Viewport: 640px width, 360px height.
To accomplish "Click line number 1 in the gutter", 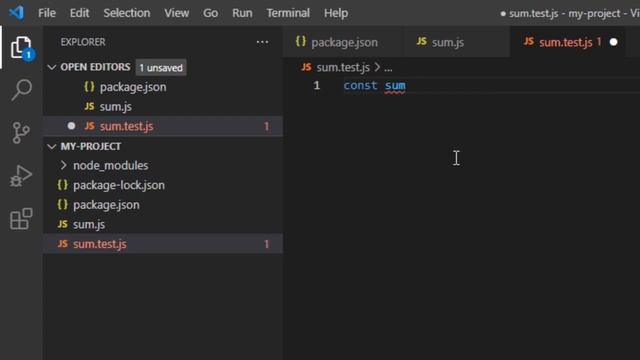I will [317, 85].
